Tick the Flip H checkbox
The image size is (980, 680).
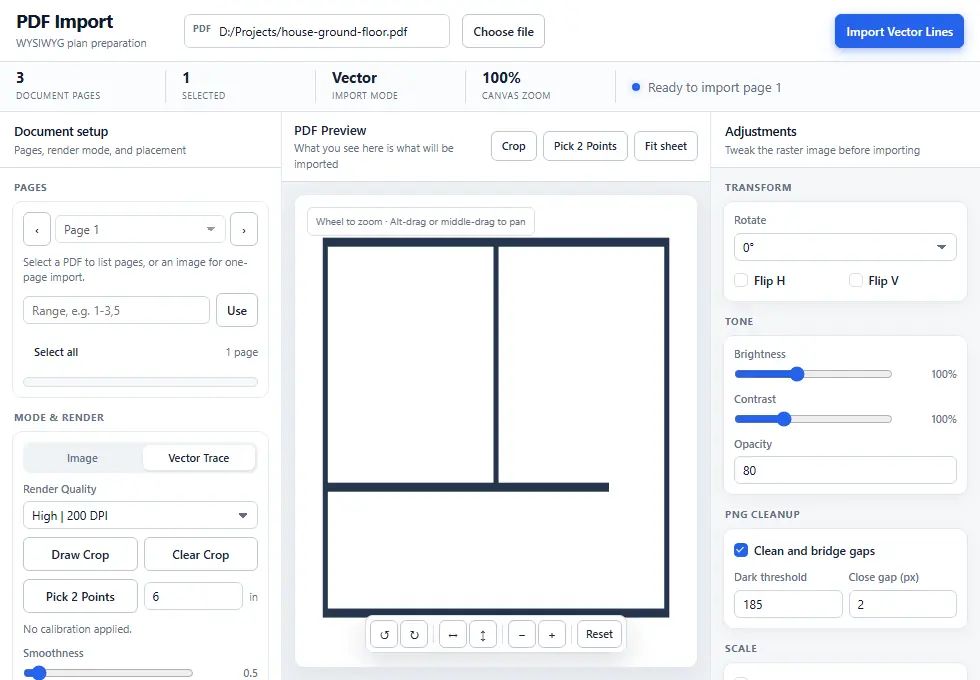point(741,280)
